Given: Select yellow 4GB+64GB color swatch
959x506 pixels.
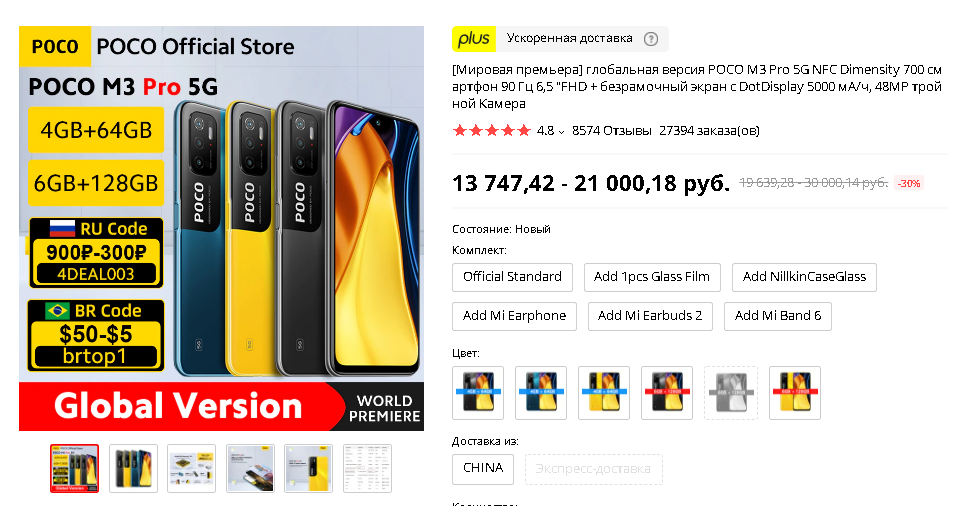Looking at the screenshot, I should point(604,393).
